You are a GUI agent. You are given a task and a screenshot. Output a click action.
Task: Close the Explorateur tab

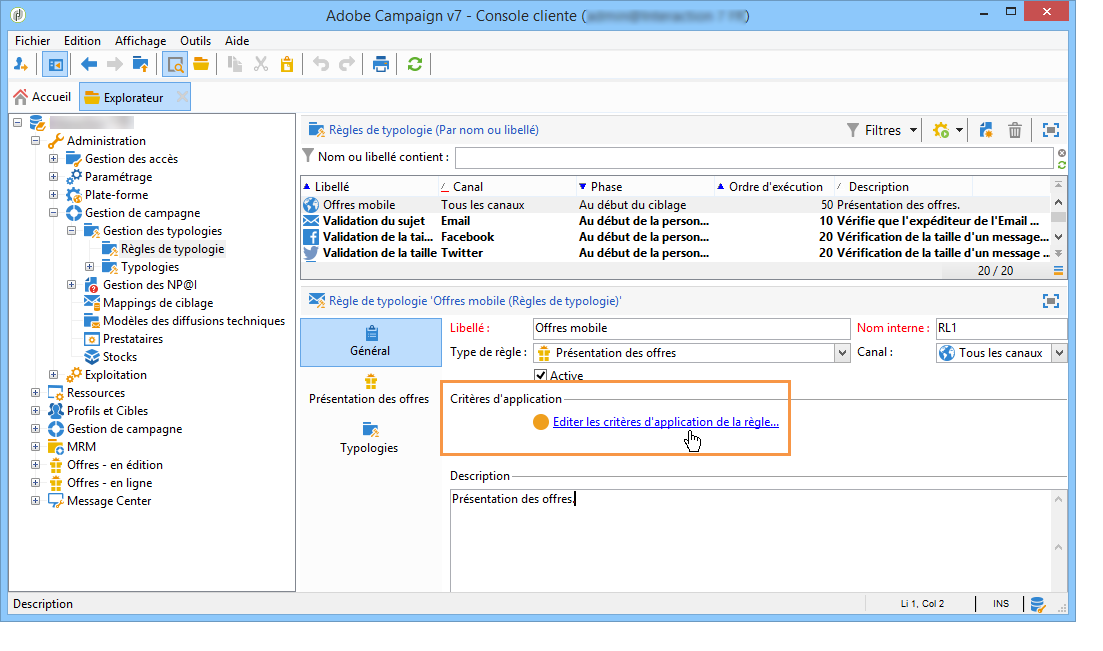pos(182,97)
